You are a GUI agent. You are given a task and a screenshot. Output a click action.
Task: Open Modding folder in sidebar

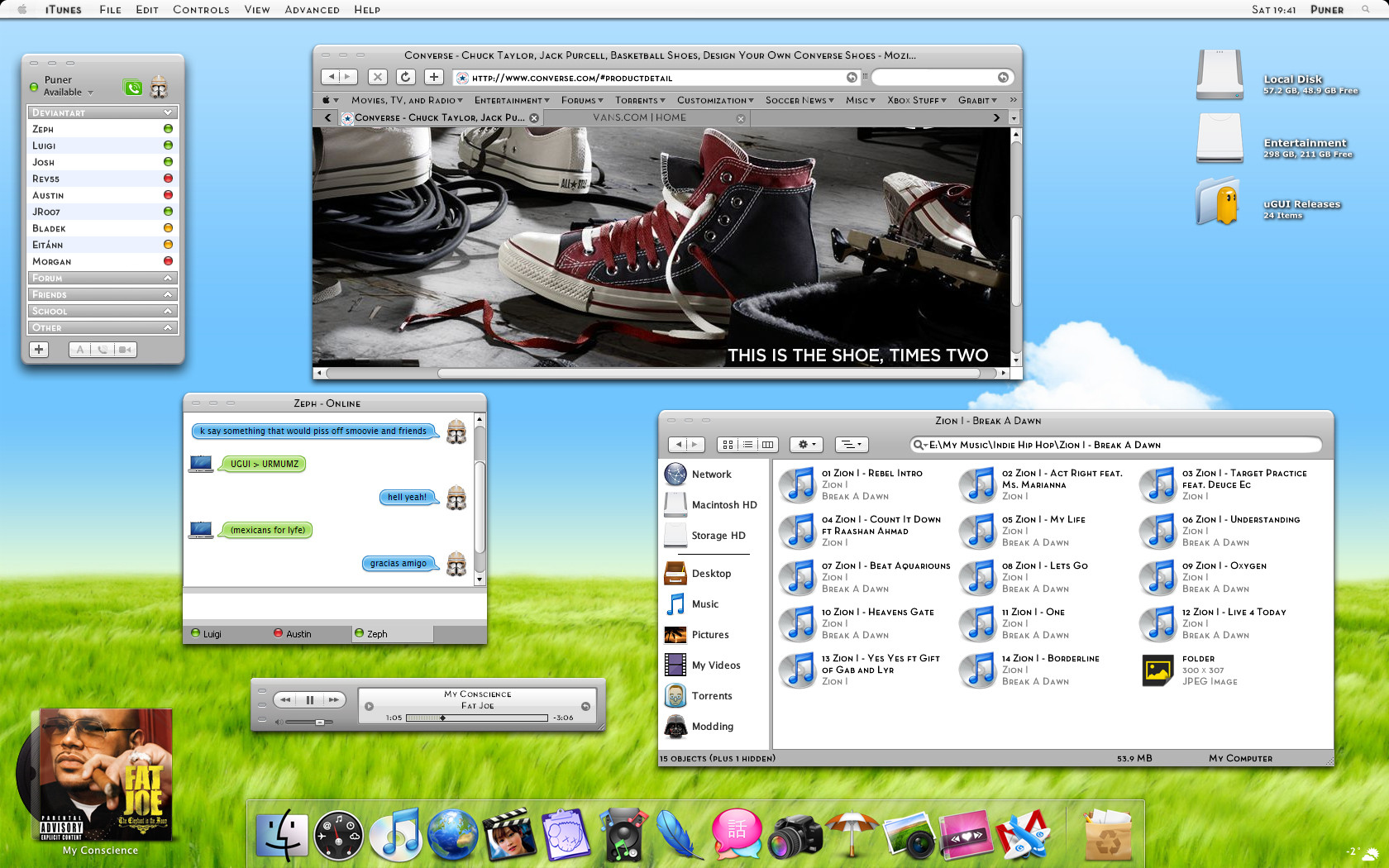(699, 727)
